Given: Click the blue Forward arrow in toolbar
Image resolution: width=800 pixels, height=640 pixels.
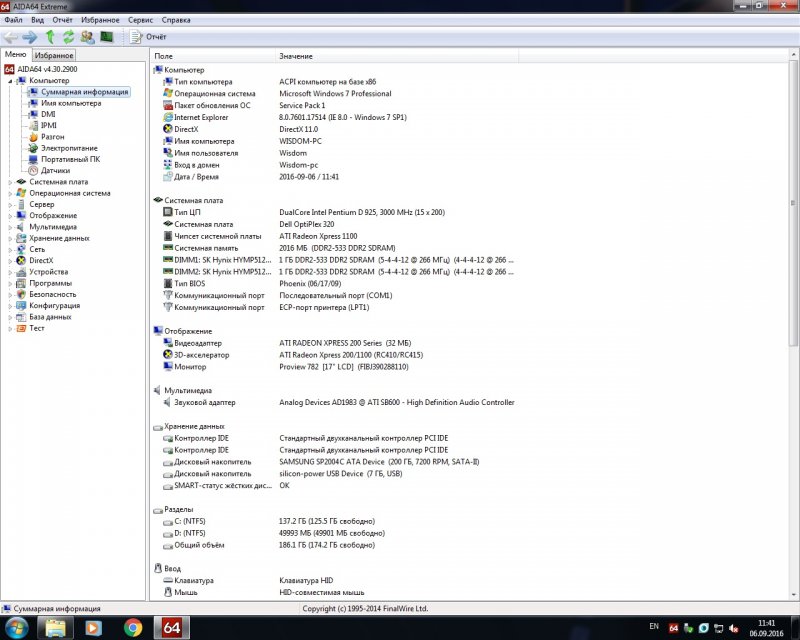Looking at the screenshot, I should pyautogui.click(x=30, y=37).
